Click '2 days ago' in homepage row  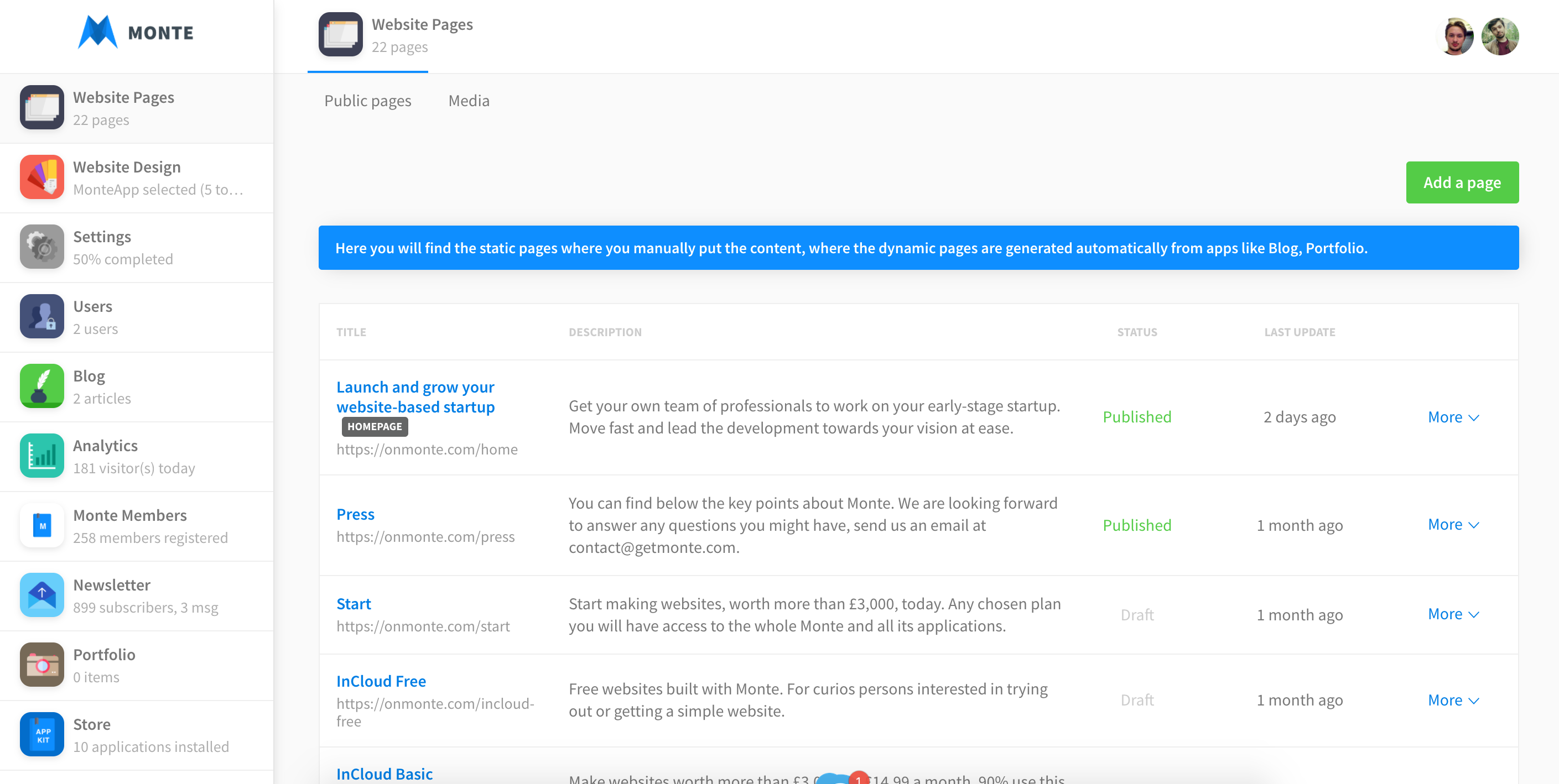(1300, 417)
